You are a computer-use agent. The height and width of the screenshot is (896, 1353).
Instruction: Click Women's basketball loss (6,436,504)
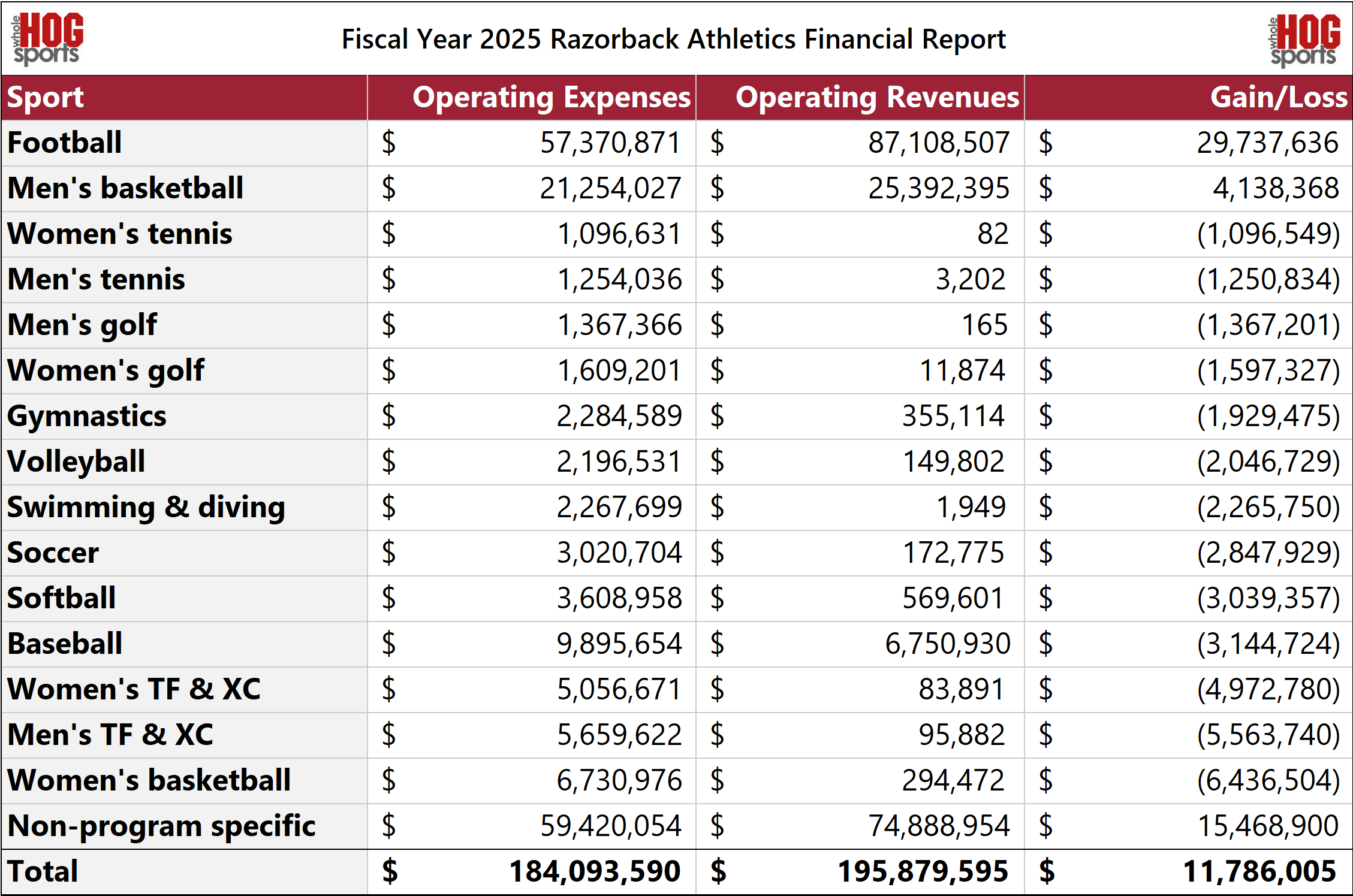point(1268,780)
